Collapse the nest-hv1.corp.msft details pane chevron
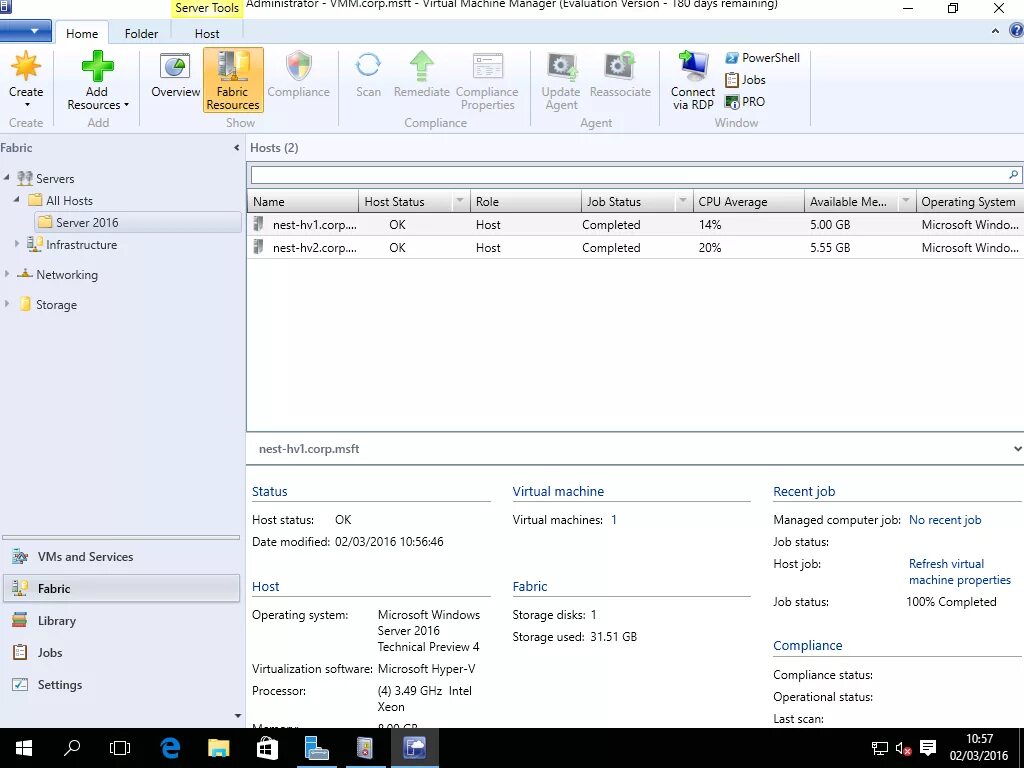1024x768 pixels. [x=1017, y=449]
